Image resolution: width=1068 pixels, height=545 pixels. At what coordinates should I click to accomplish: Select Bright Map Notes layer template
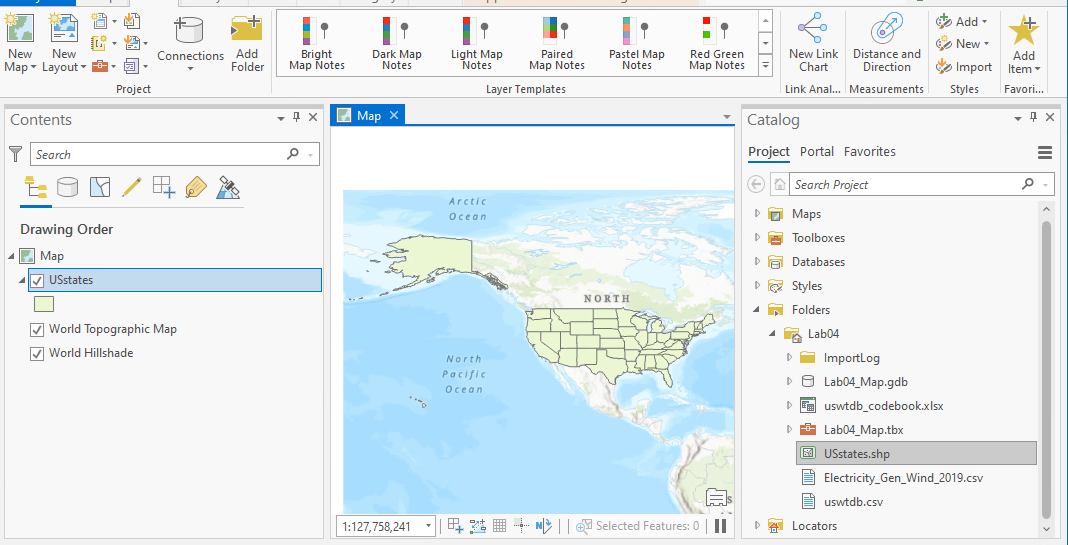tap(317, 44)
